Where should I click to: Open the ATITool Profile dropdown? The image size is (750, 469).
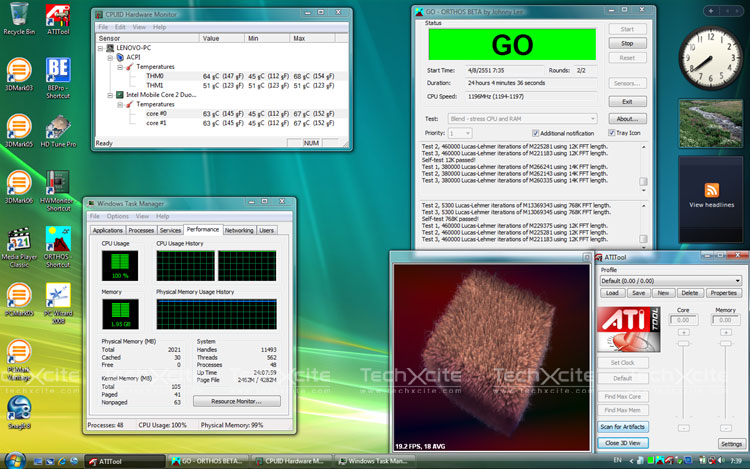coord(671,281)
